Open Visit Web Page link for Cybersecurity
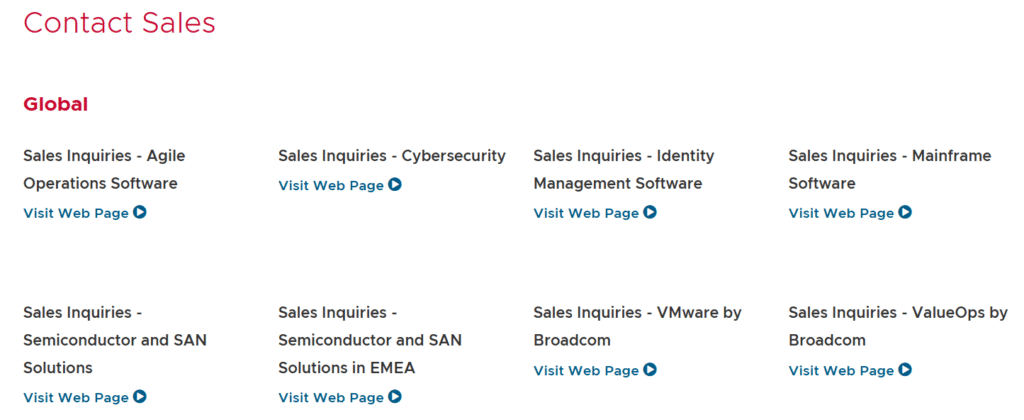This screenshot has width=1024, height=420. click(331, 185)
